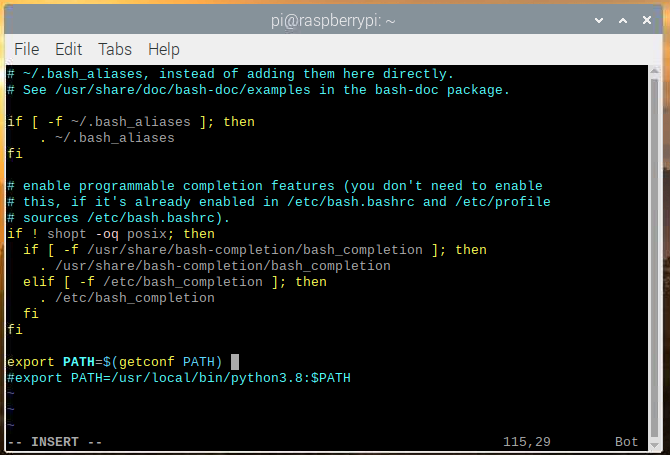Click the line 'if ! shopt -oq posix; then'
The image size is (670, 455).
point(111,234)
